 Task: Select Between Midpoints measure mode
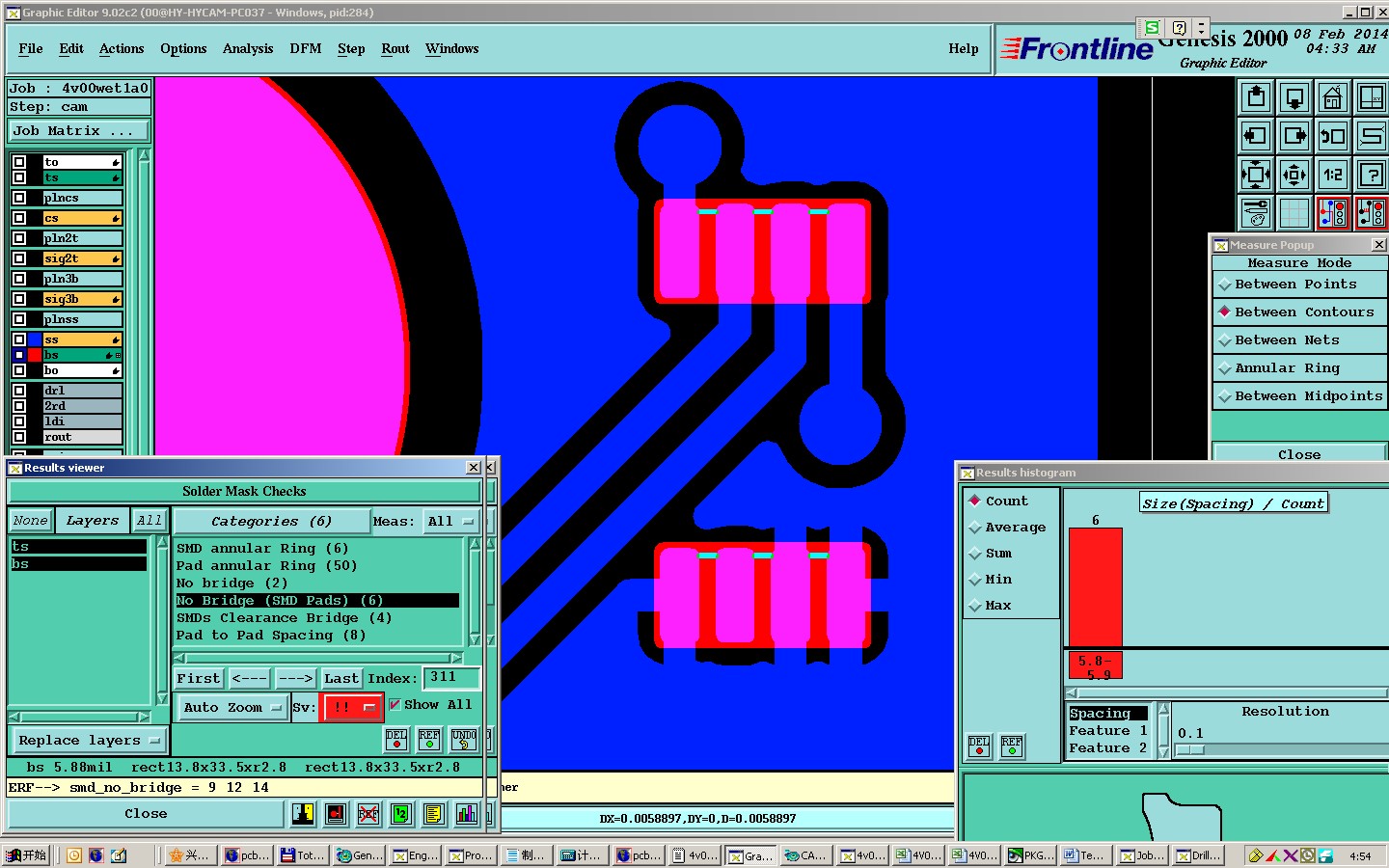pyautogui.click(x=1299, y=396)
